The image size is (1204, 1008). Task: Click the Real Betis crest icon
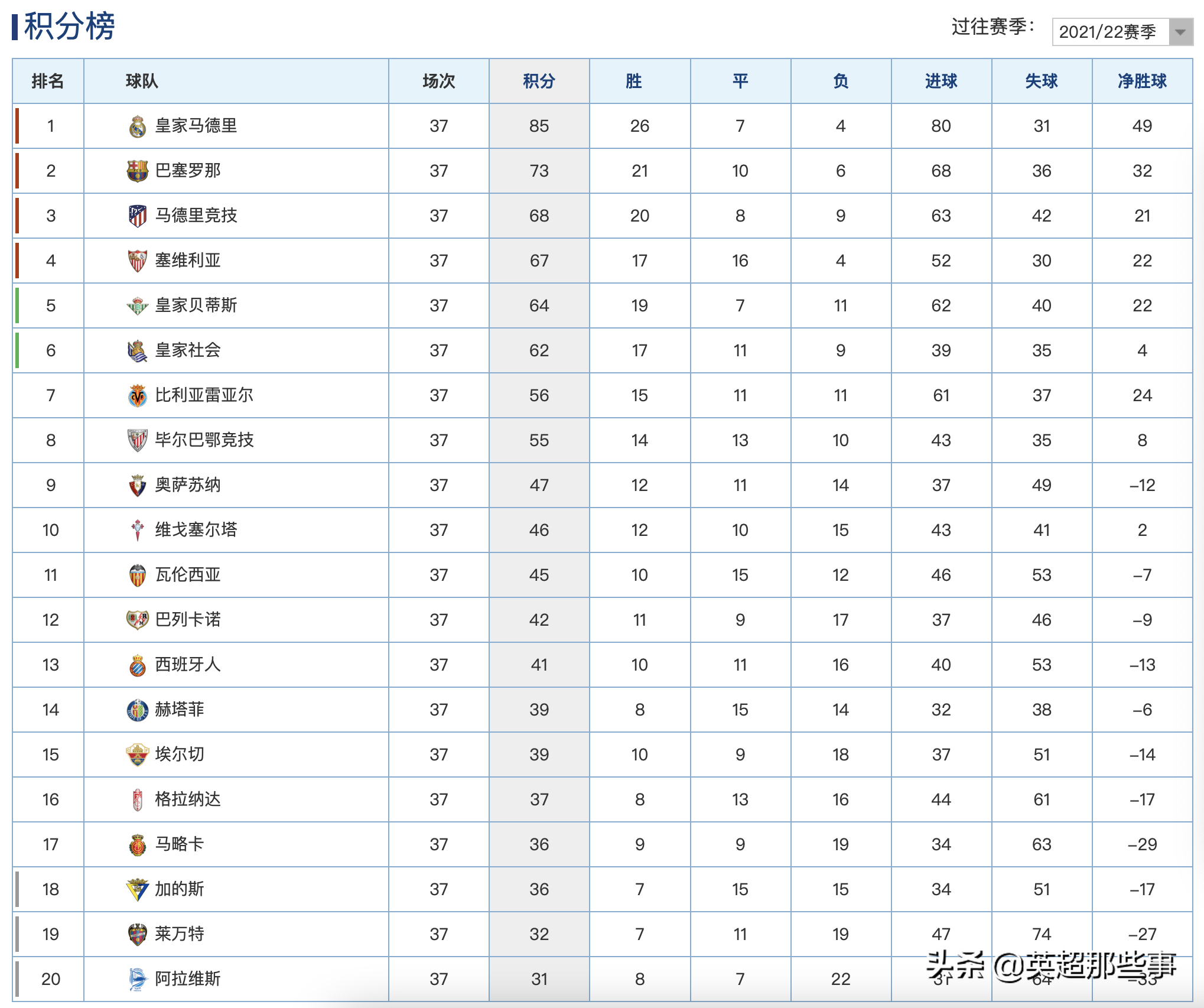point(138,306)
